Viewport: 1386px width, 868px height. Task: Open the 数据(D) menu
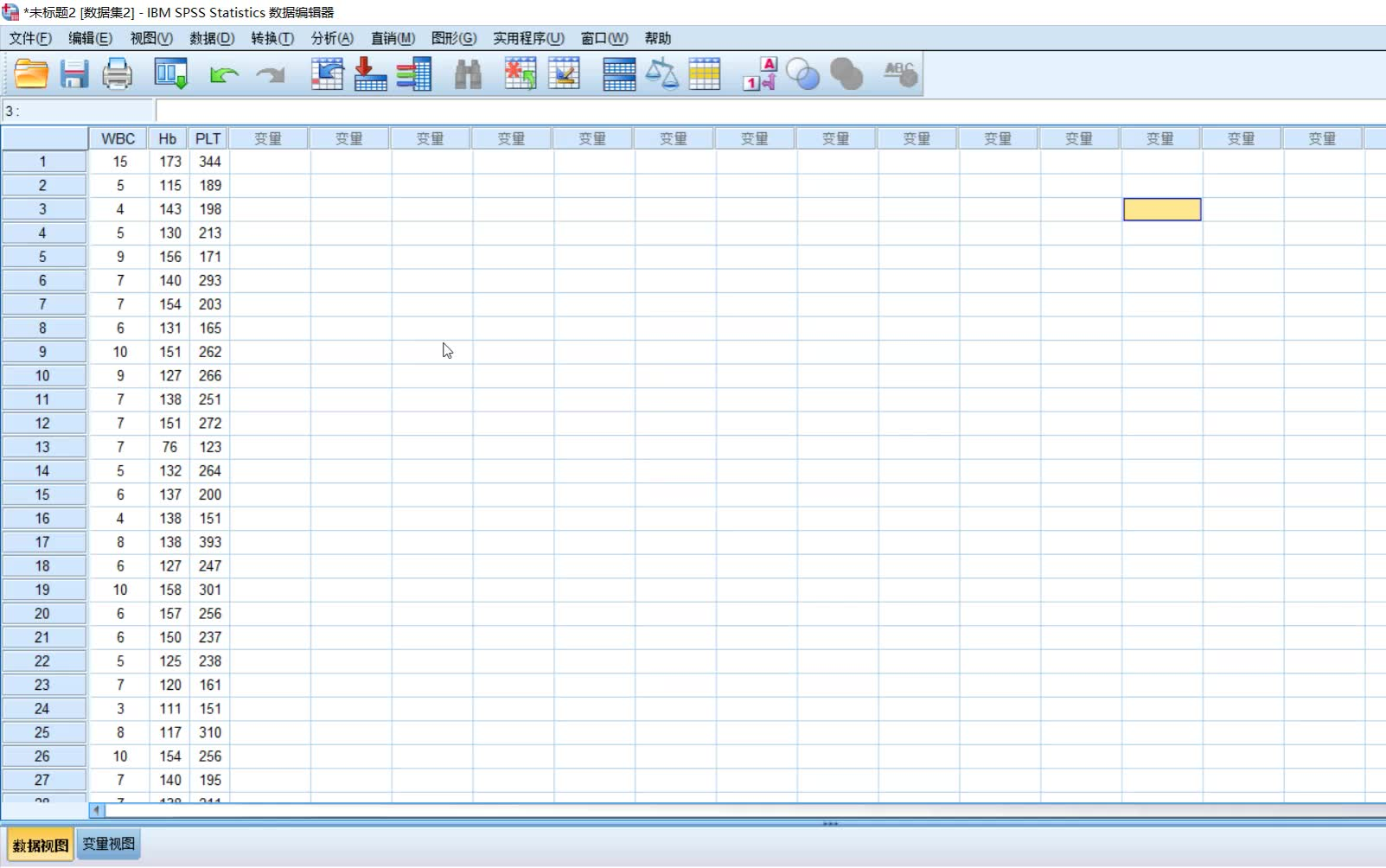(x=212, y=38)
